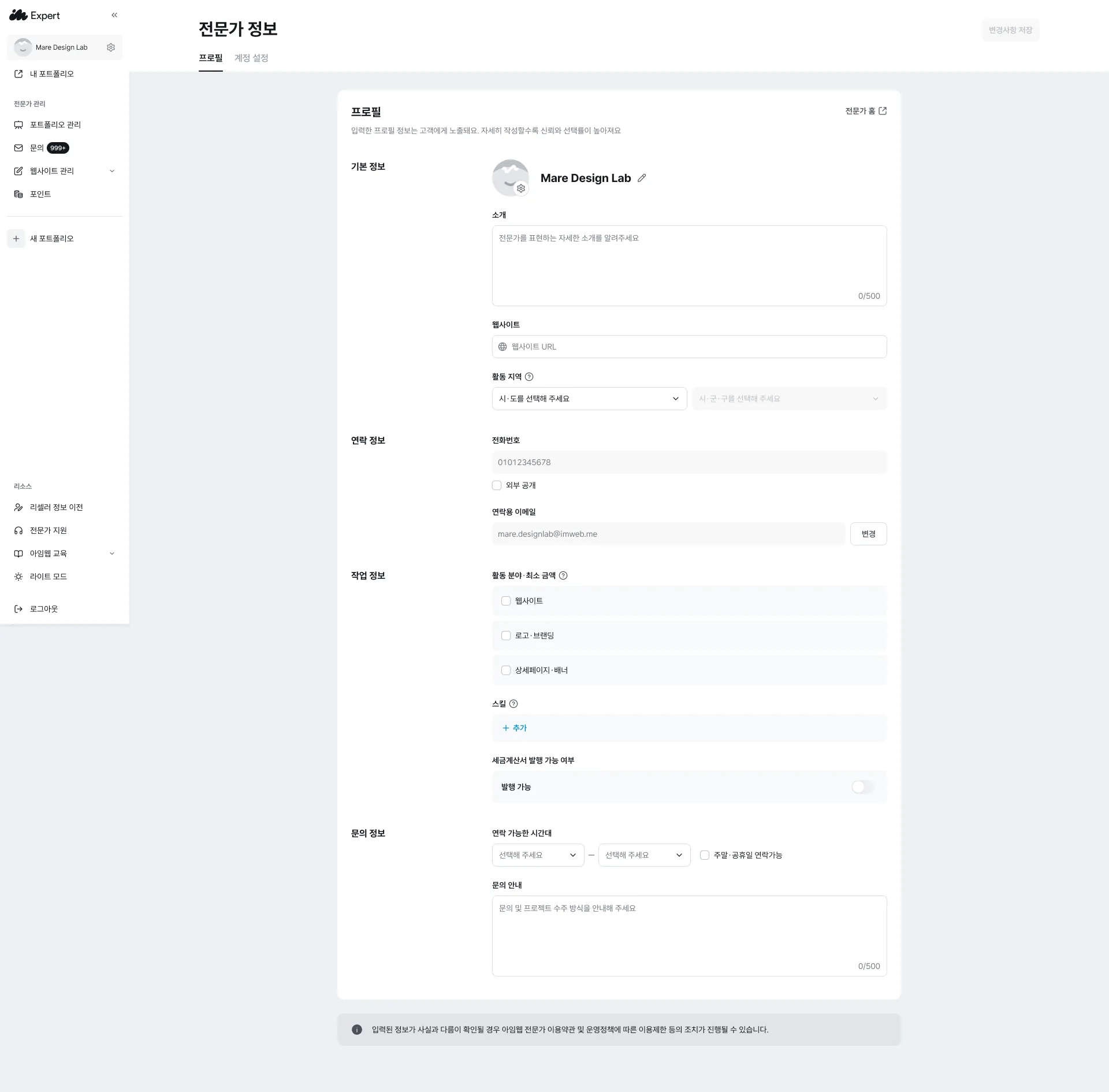Switch to the 계정 설정 tab
This screenshot has height=1092, width=1109.
[251, 58]
